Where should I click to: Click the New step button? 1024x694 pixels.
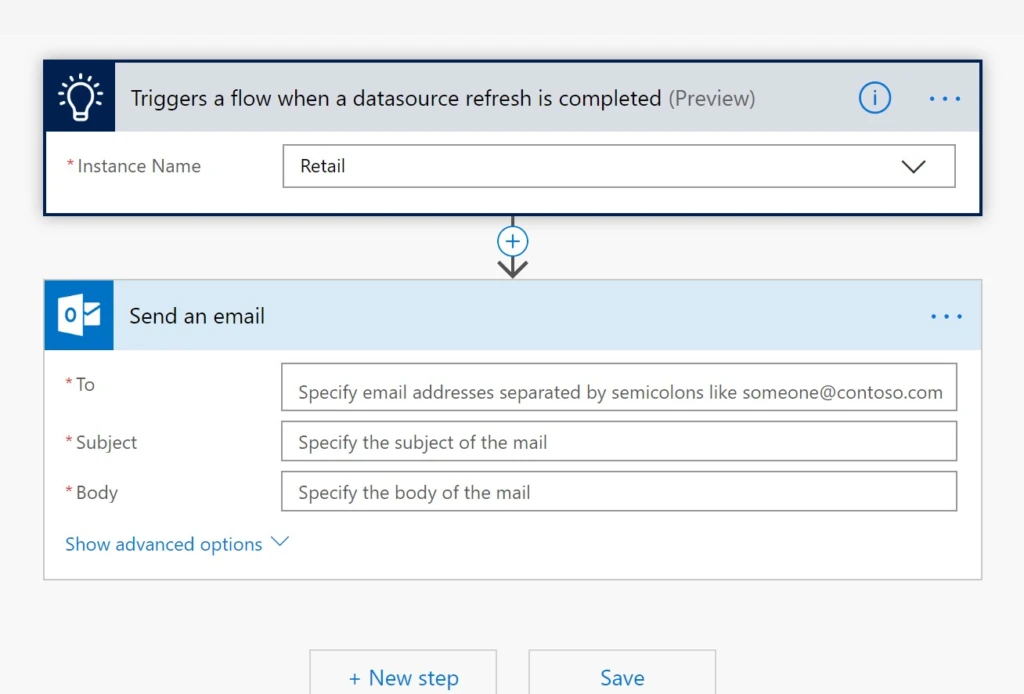click(x=403, y=678)
